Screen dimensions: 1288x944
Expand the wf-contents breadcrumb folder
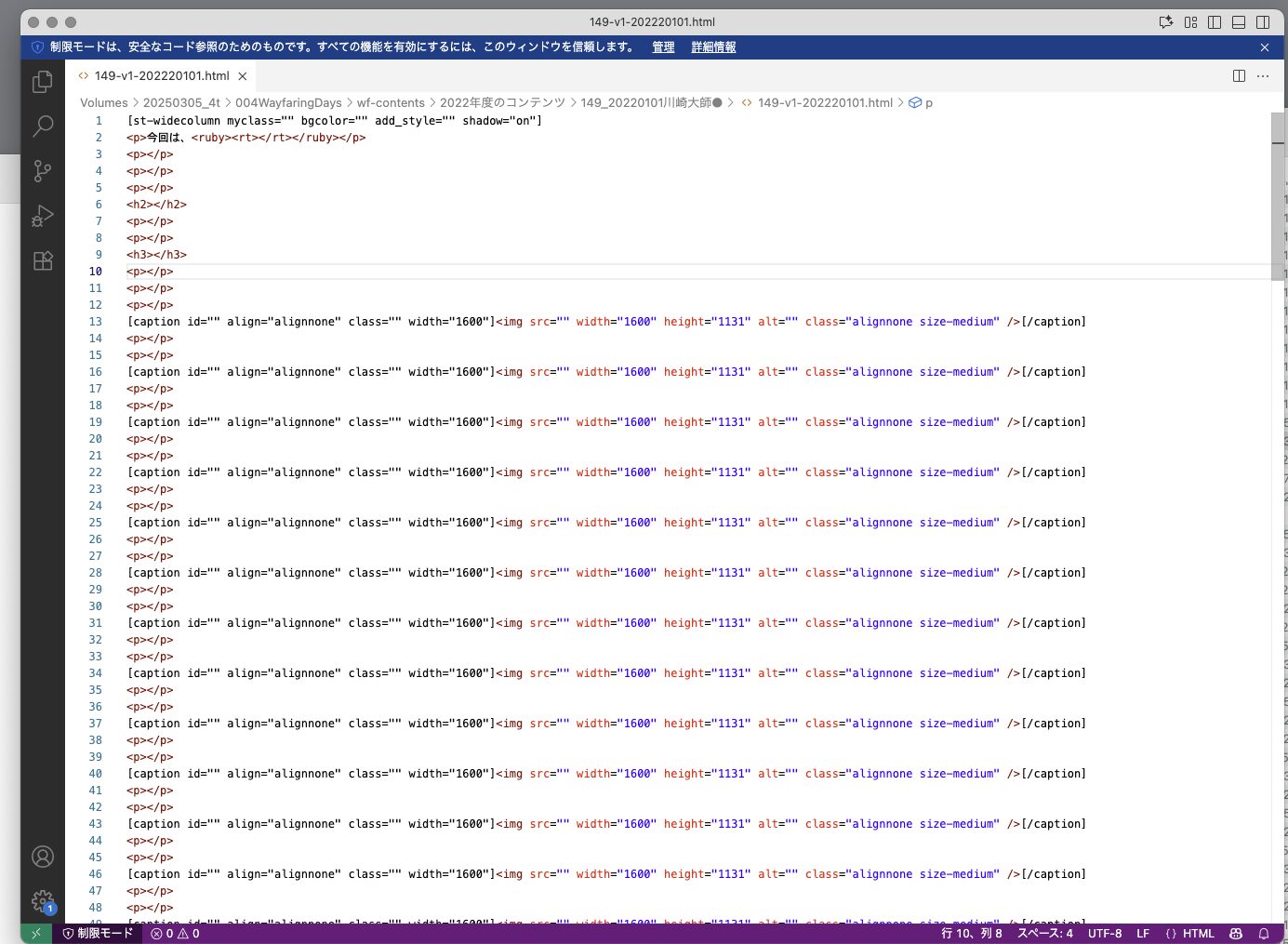point(391,103)
